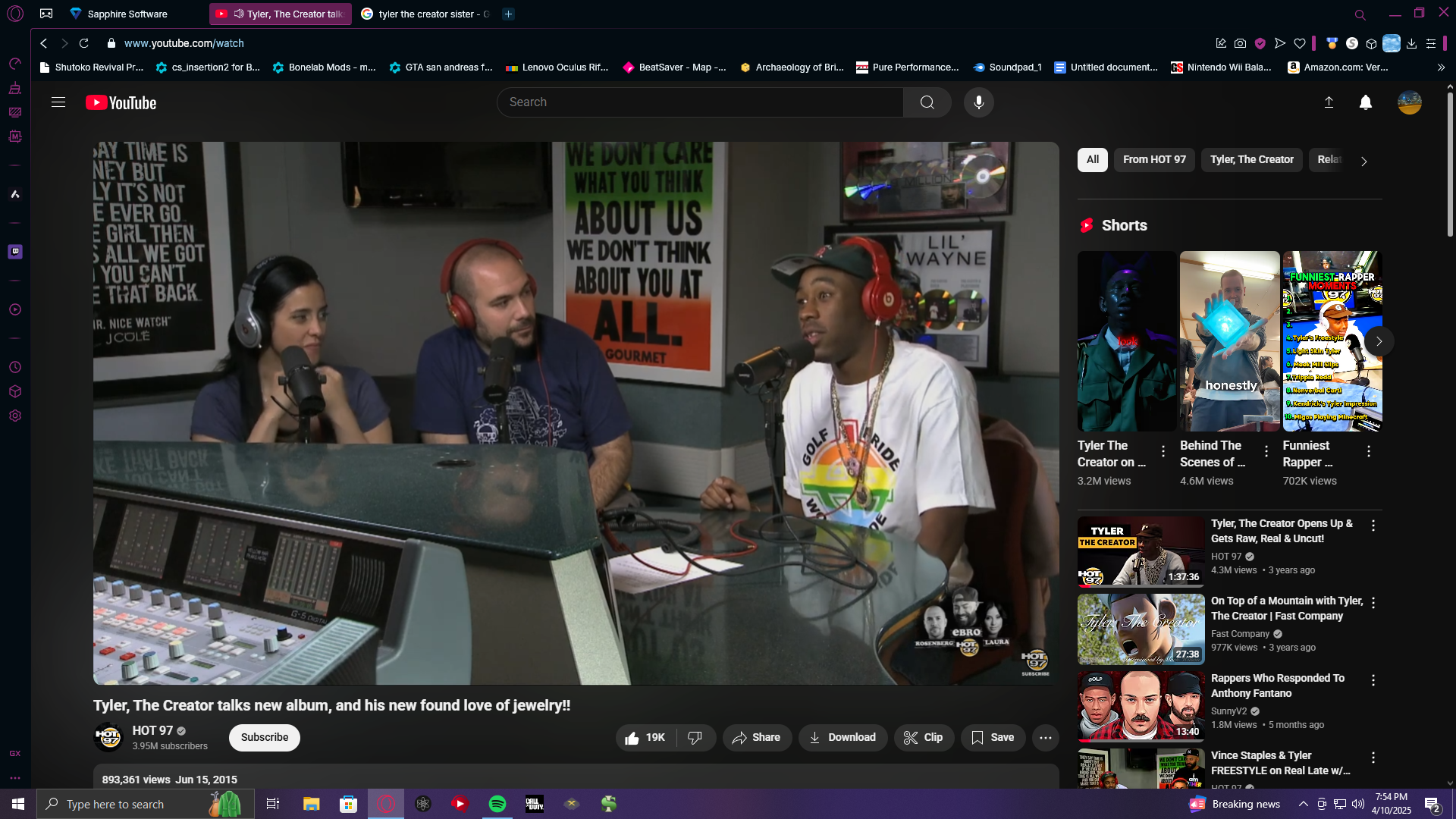1456x819 pixels.
Task: Open more actions menu beside Save
Action: (x=1045, y=737)
